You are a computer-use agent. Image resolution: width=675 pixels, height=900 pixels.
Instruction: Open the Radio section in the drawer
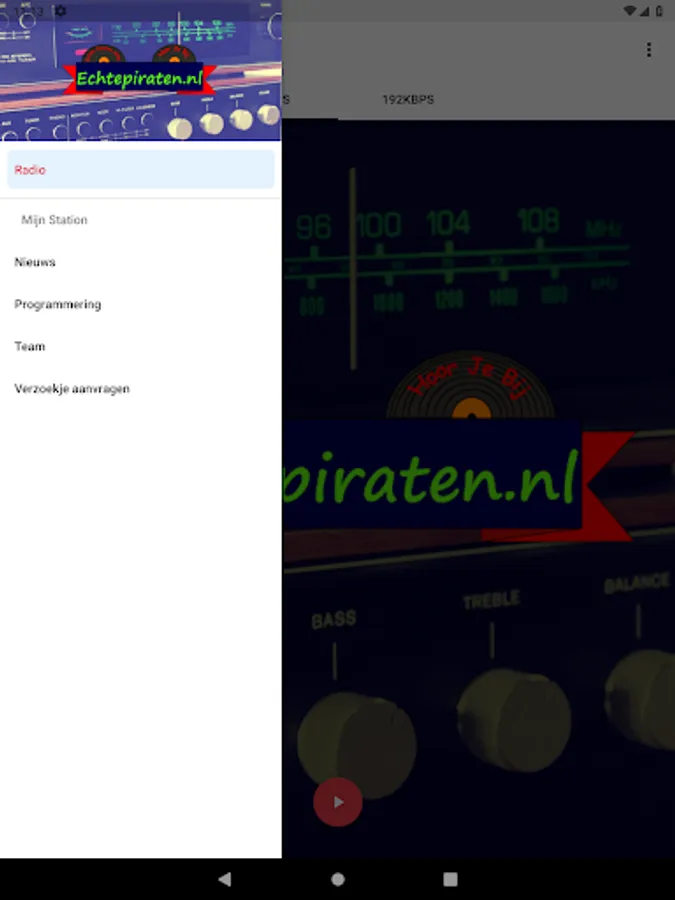141,169
